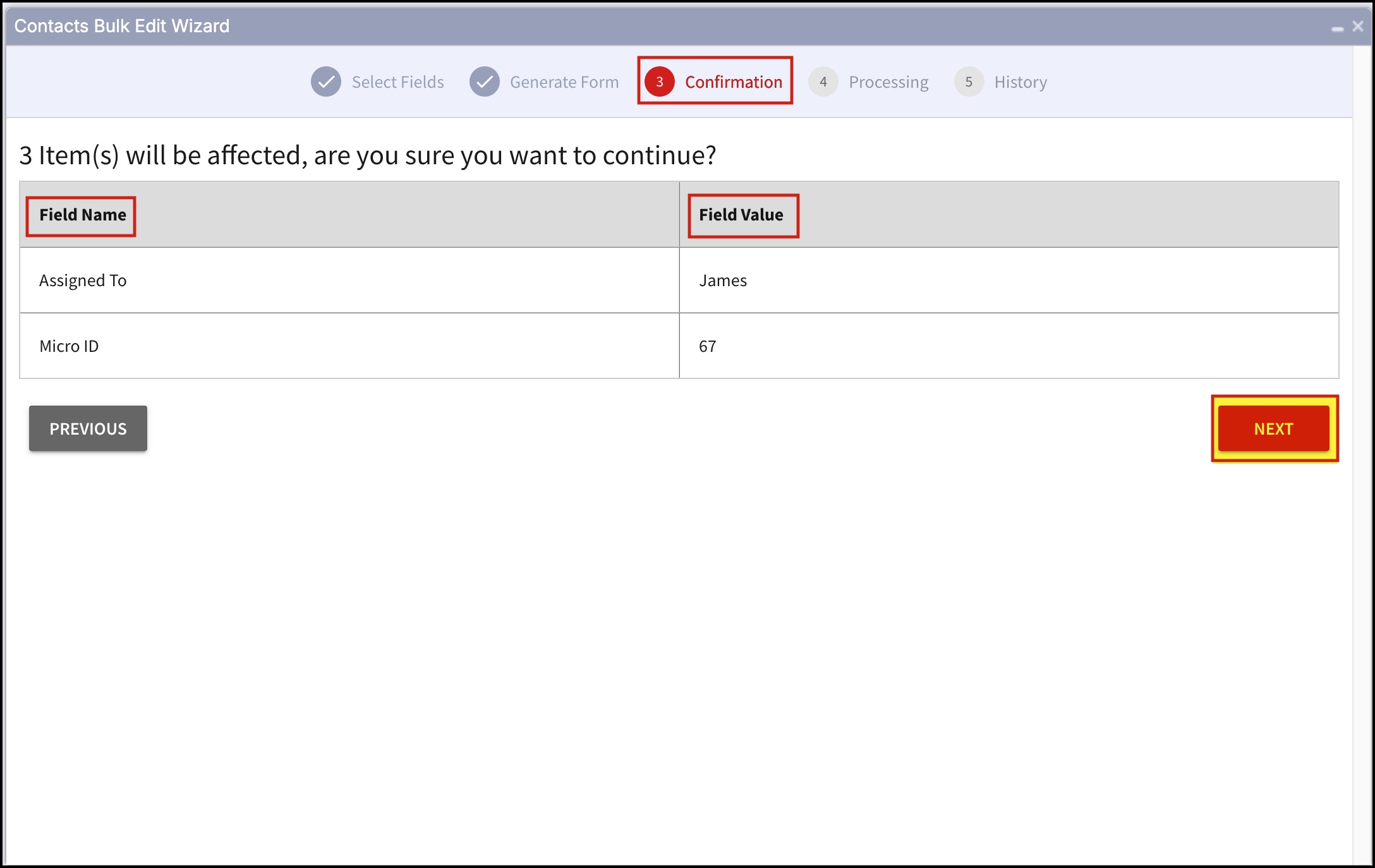
Task: Go to the Generate Form step
Action: 564,82
